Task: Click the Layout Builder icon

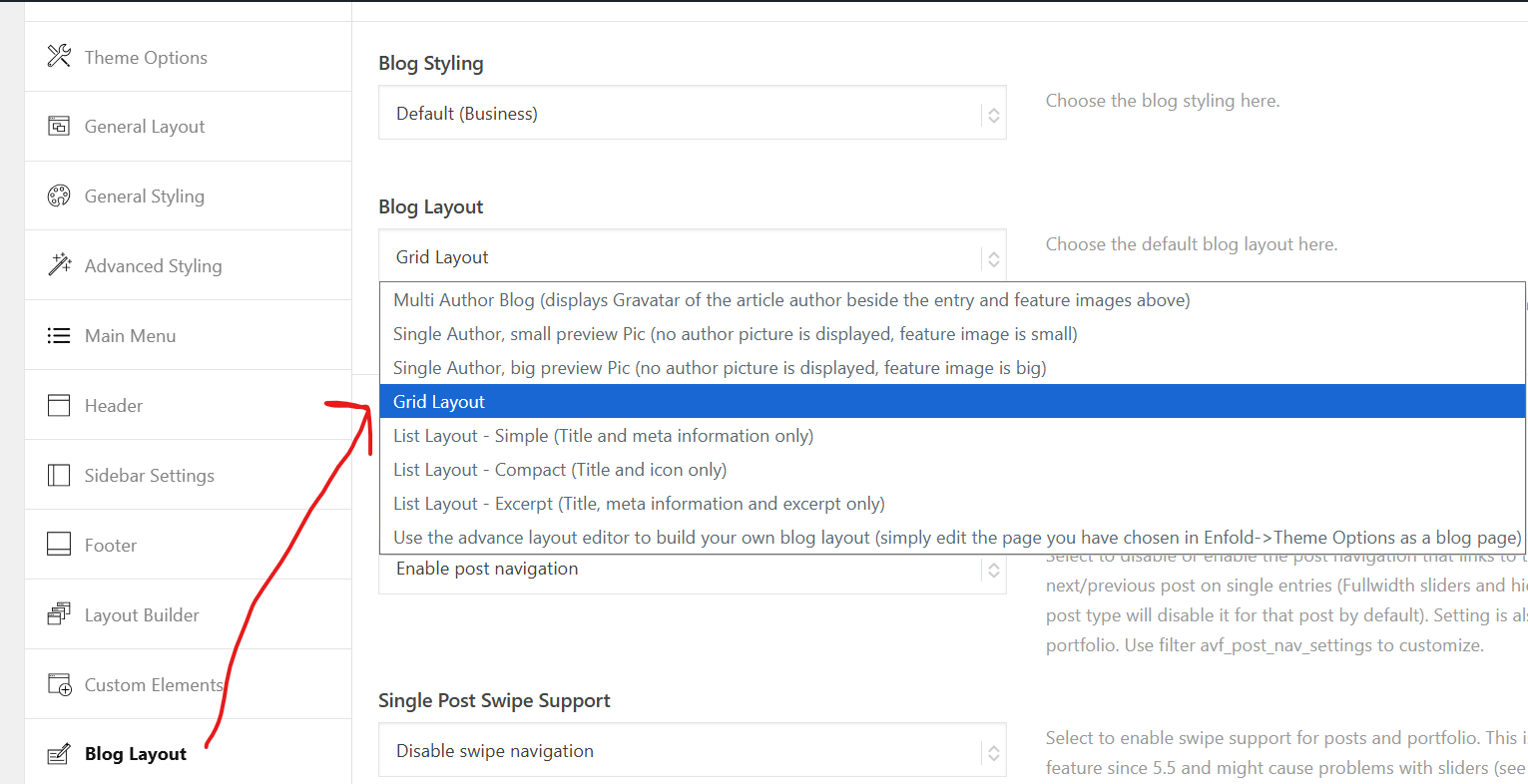Action: pos(59,614)
